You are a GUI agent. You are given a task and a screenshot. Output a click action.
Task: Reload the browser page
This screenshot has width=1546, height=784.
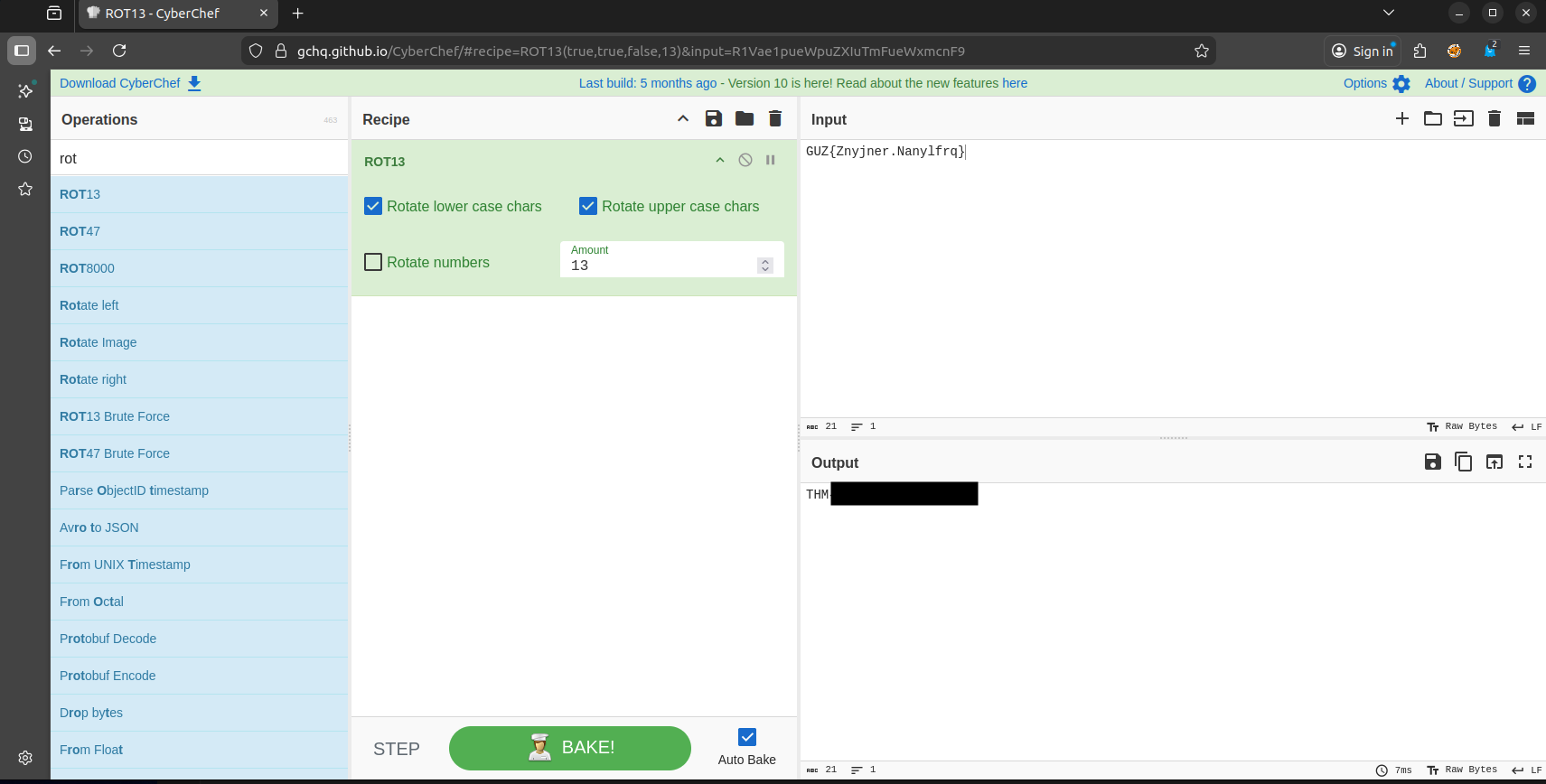coord(119,51)
